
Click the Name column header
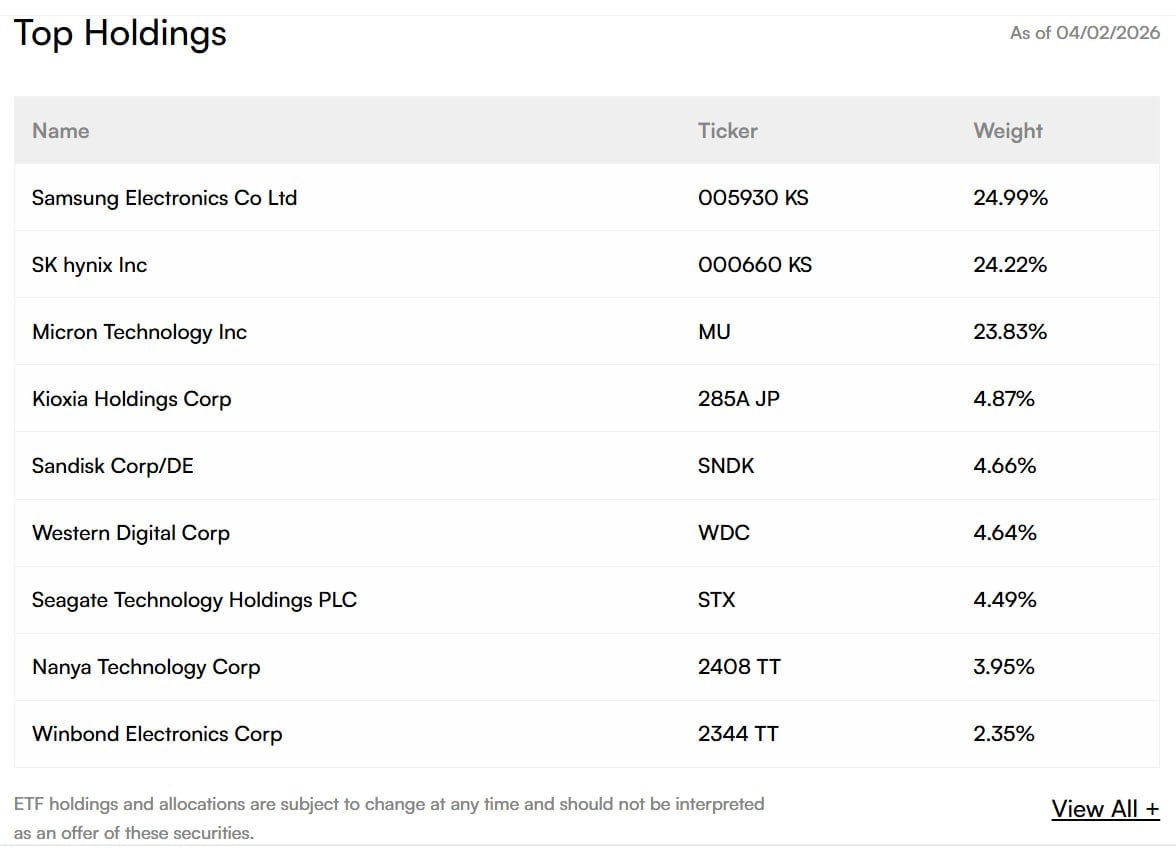(60, 131)
